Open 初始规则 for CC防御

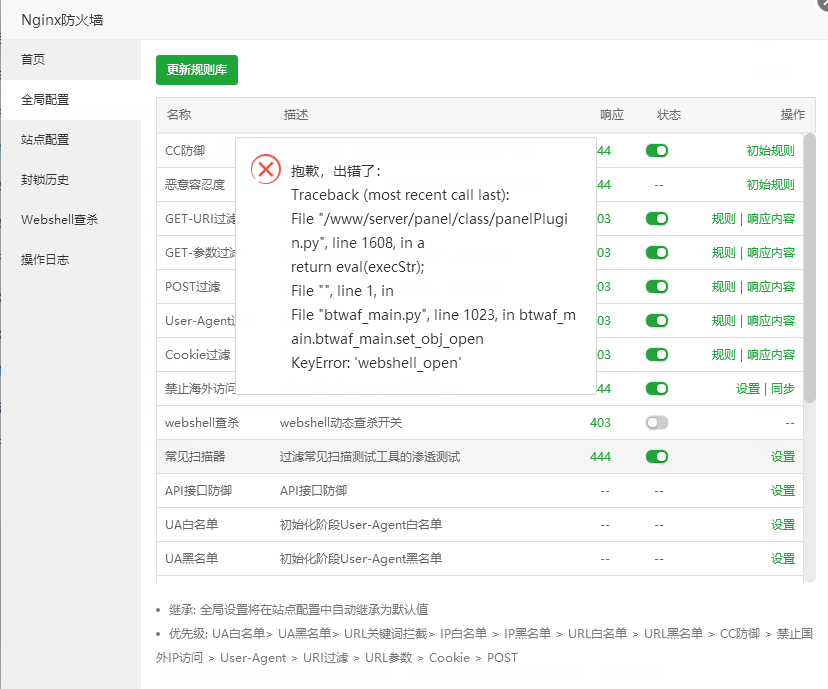pyautogui.click(x=770, y=150)
